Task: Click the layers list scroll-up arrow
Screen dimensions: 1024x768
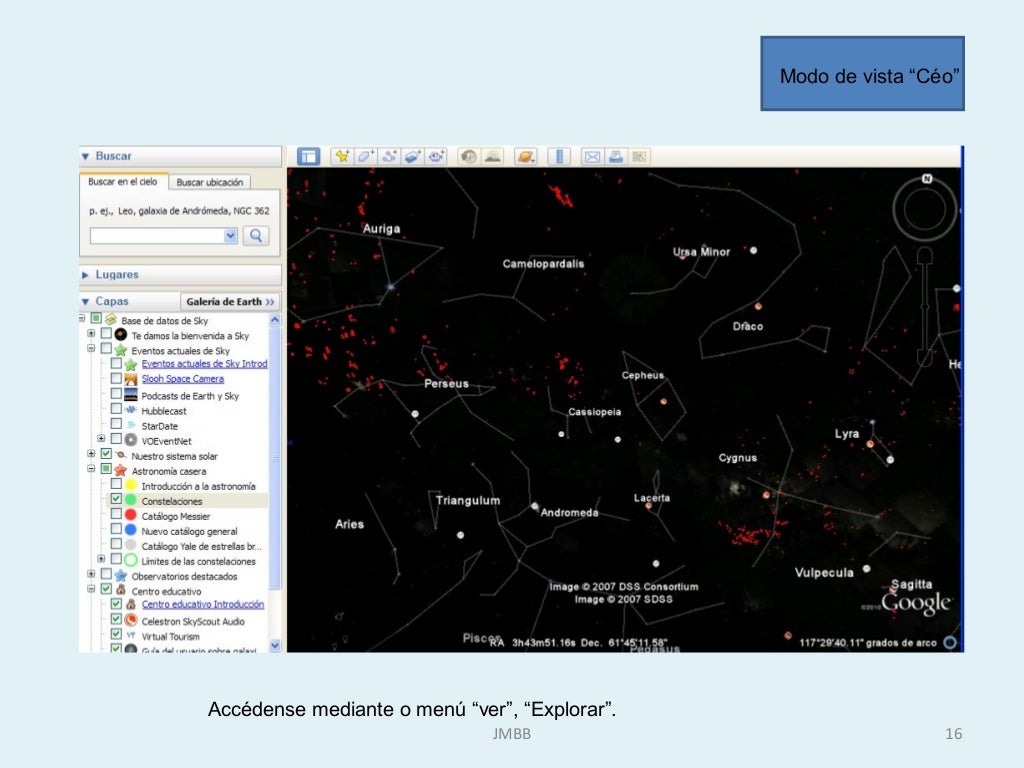Action: [x=274, y=320]
